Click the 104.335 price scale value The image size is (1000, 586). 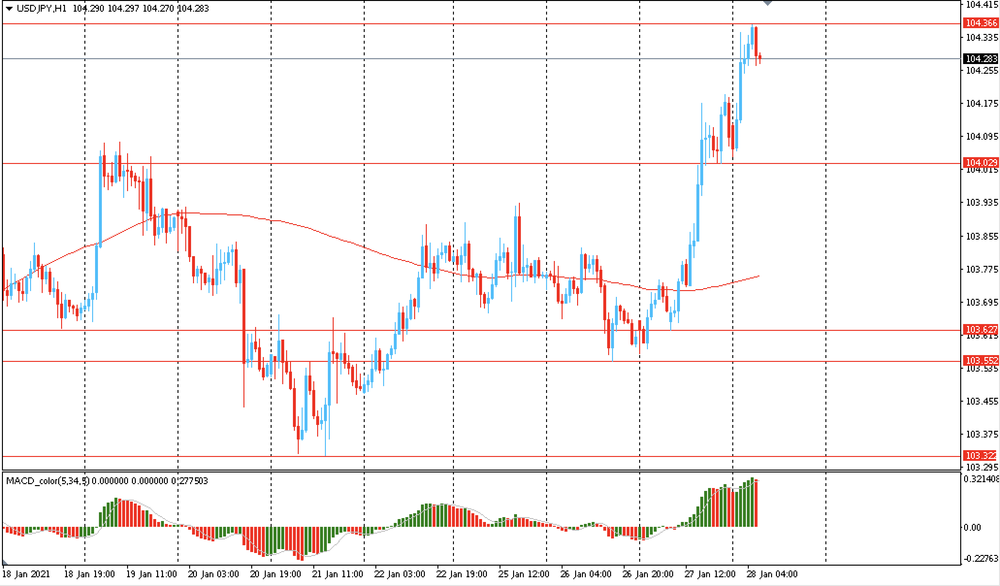pyautogui.click(x=982, y=38)
